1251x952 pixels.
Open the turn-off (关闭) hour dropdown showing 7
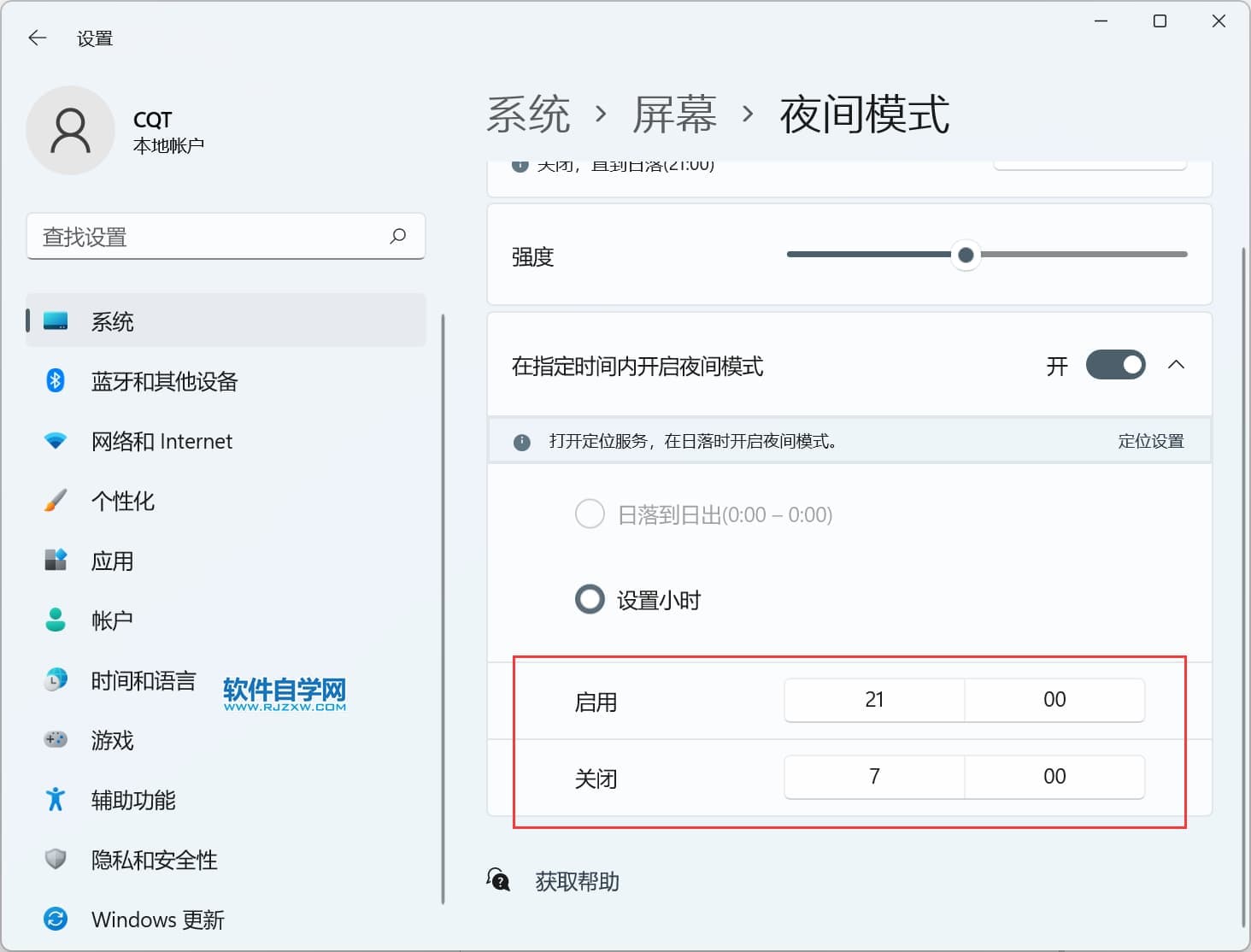click(x=873, y=777)
